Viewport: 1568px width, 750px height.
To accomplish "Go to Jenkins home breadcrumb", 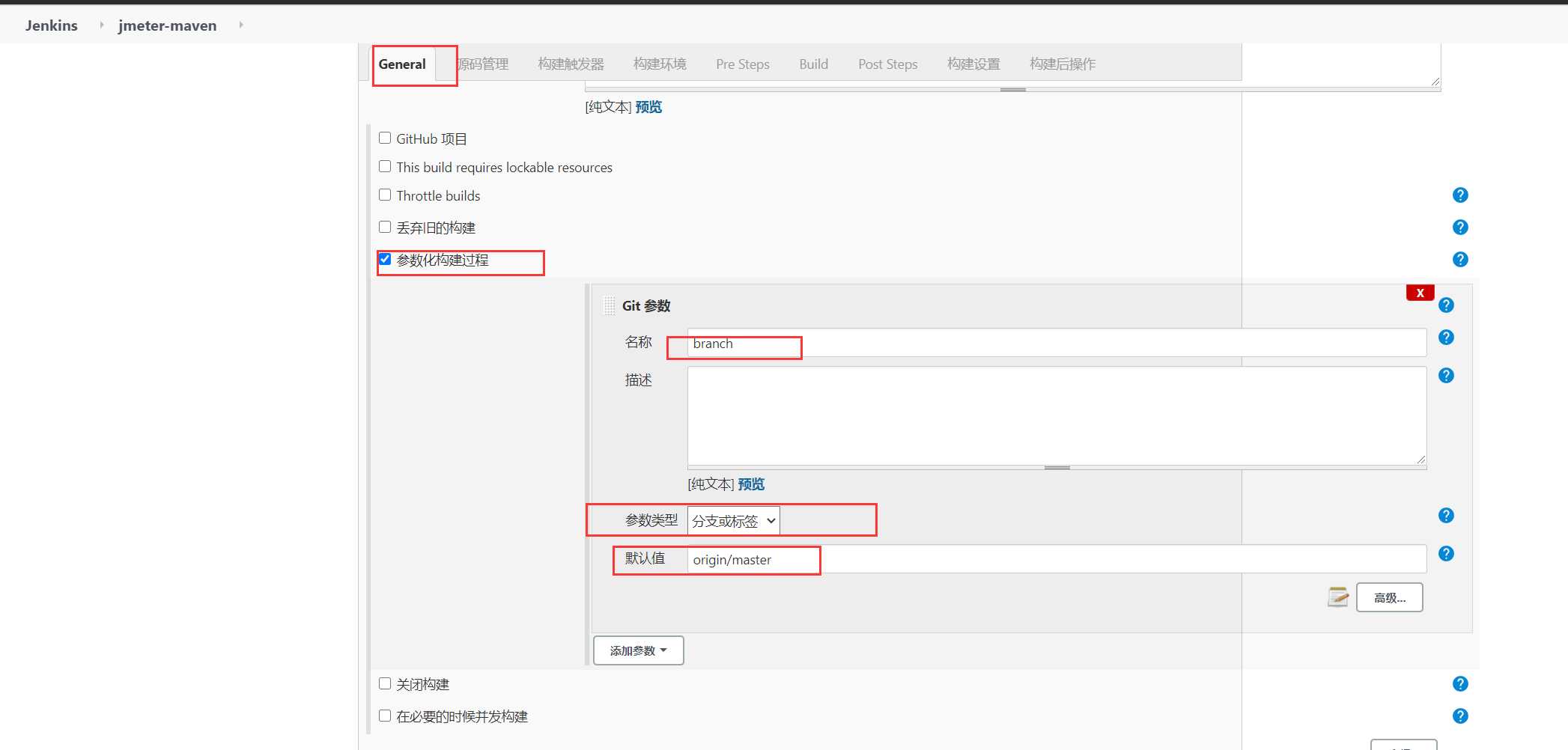I will click(x=52, y=25).
